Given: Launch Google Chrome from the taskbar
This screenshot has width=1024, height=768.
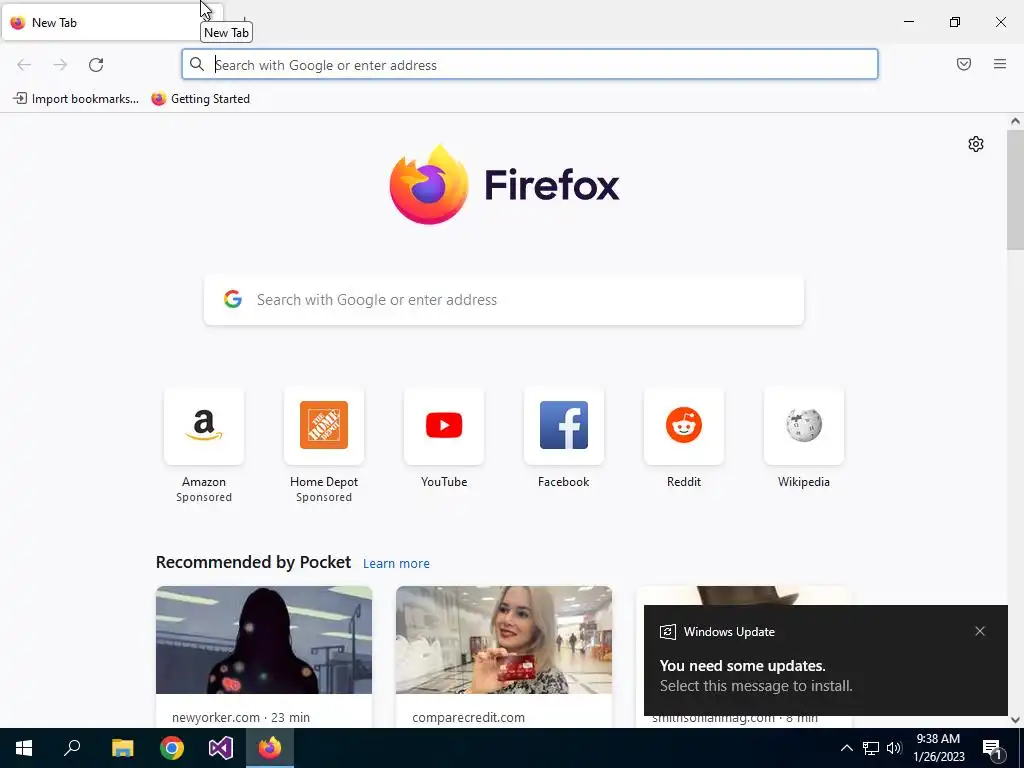Looking at the screenshot, I should click(172, 748).
